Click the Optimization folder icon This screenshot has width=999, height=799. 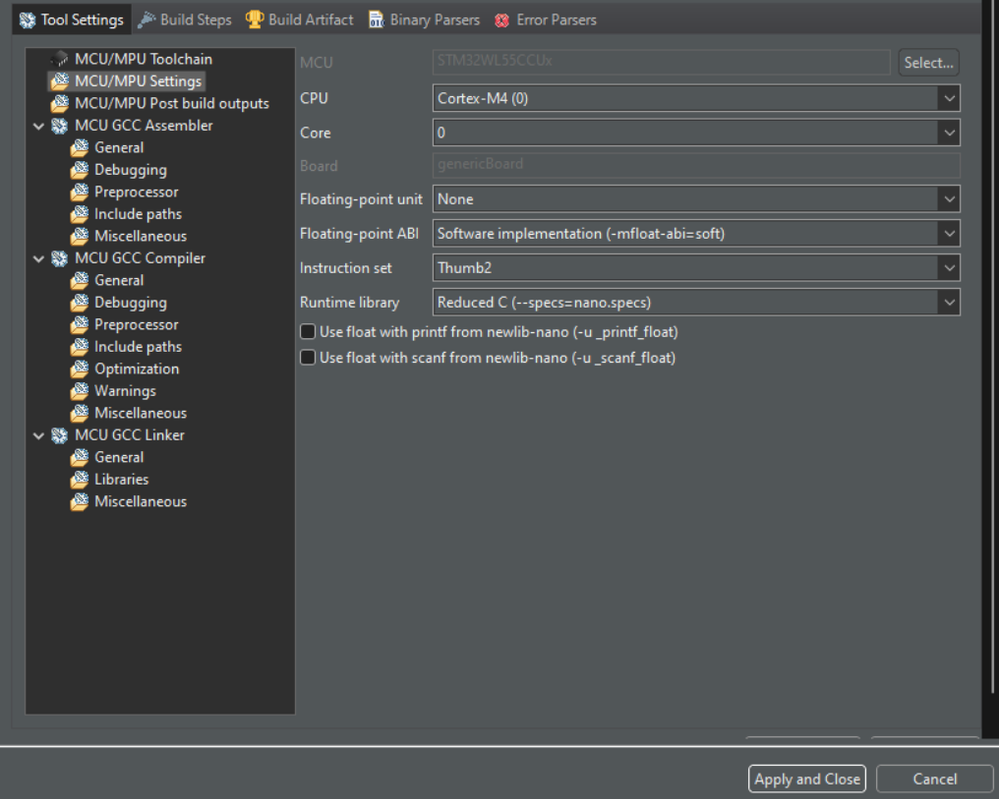(x=80, y=369)
